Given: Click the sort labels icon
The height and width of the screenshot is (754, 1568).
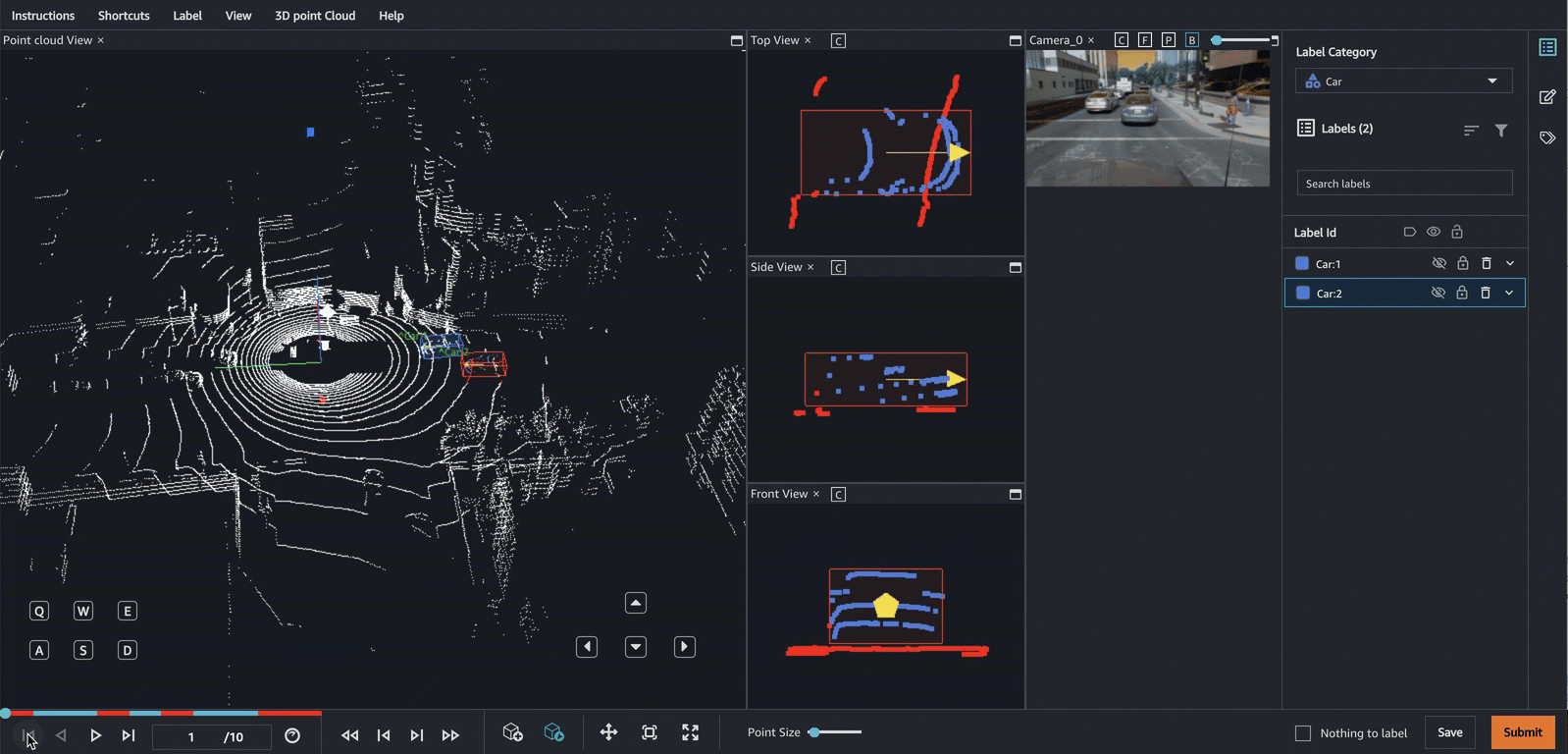Looking at the screenshot, I should pyautogui.click(x=1471, y=130).
